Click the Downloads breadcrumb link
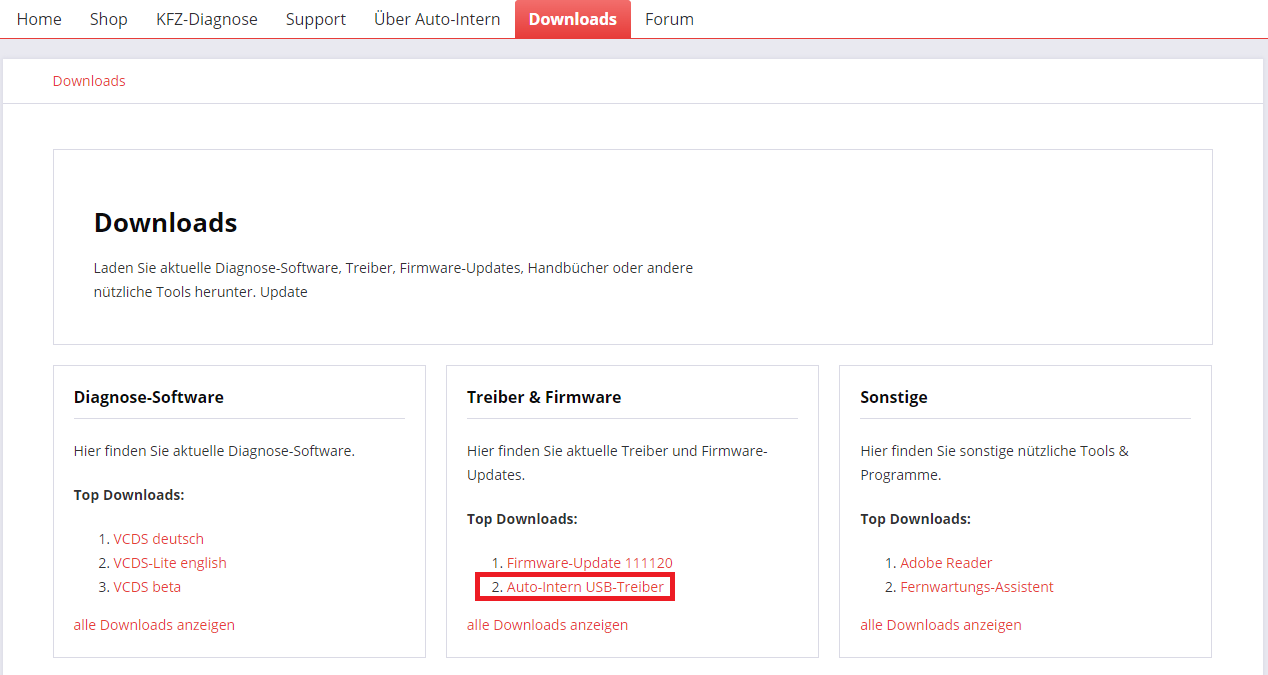 pos(89,81)
